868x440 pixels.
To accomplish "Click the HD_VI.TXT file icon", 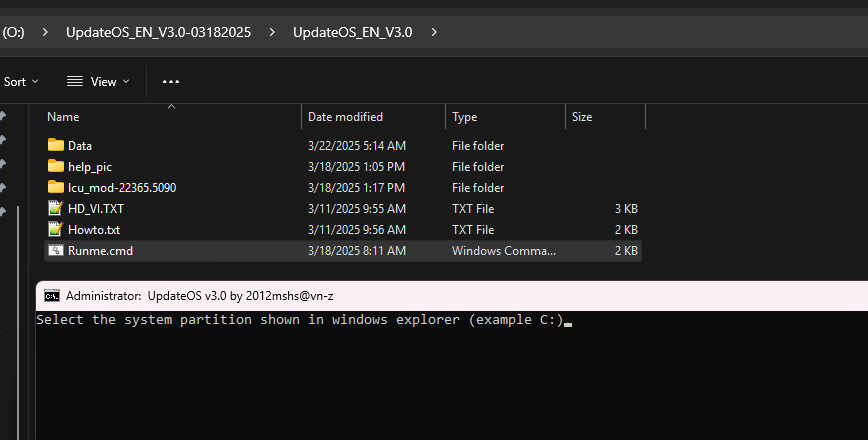I will tap(55, 208).
